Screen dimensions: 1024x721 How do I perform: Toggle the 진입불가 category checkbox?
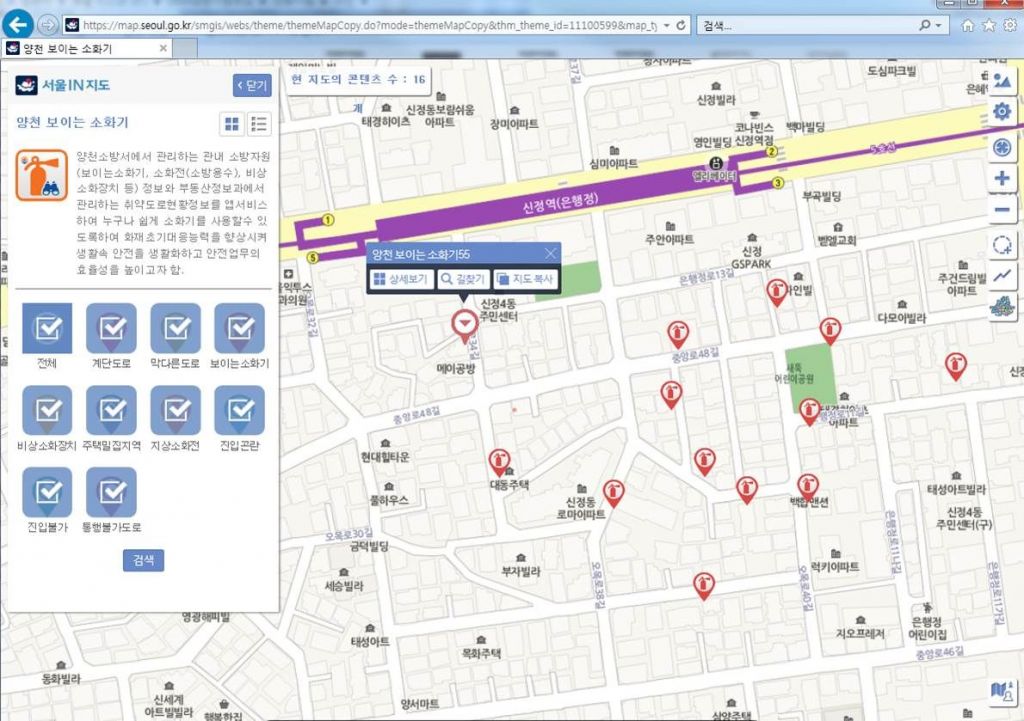pos(47,493)
